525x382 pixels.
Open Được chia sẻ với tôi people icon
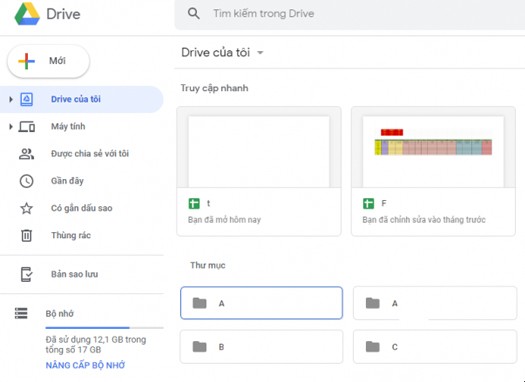pyautogui.click(x=26, y=154)
